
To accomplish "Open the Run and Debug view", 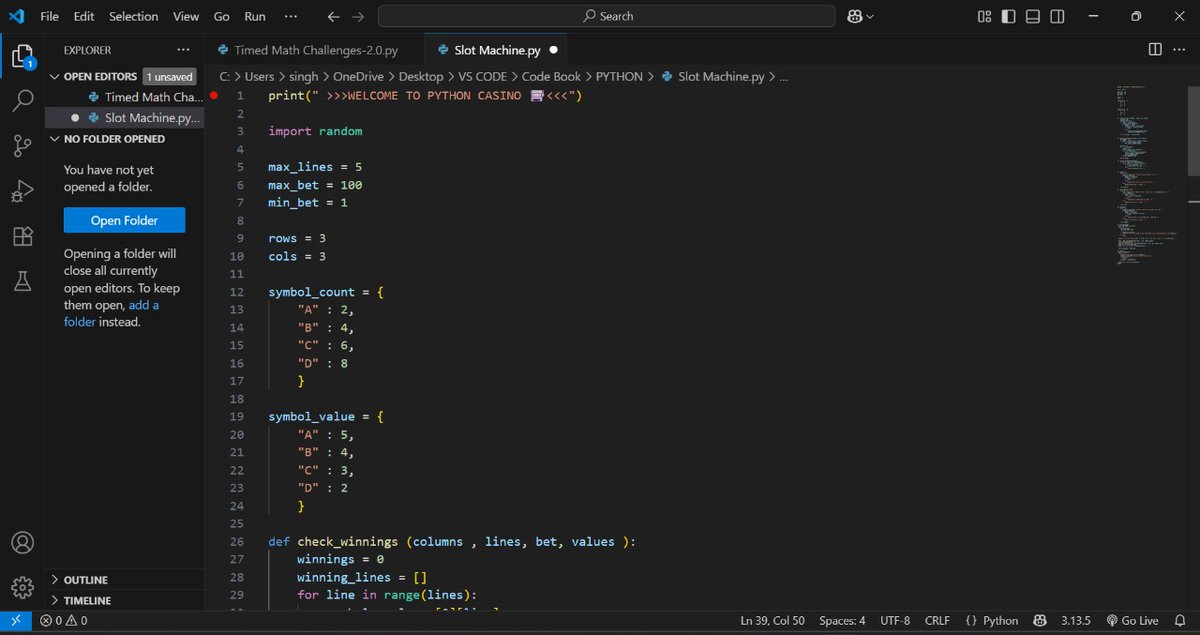I will pos(23,191).
